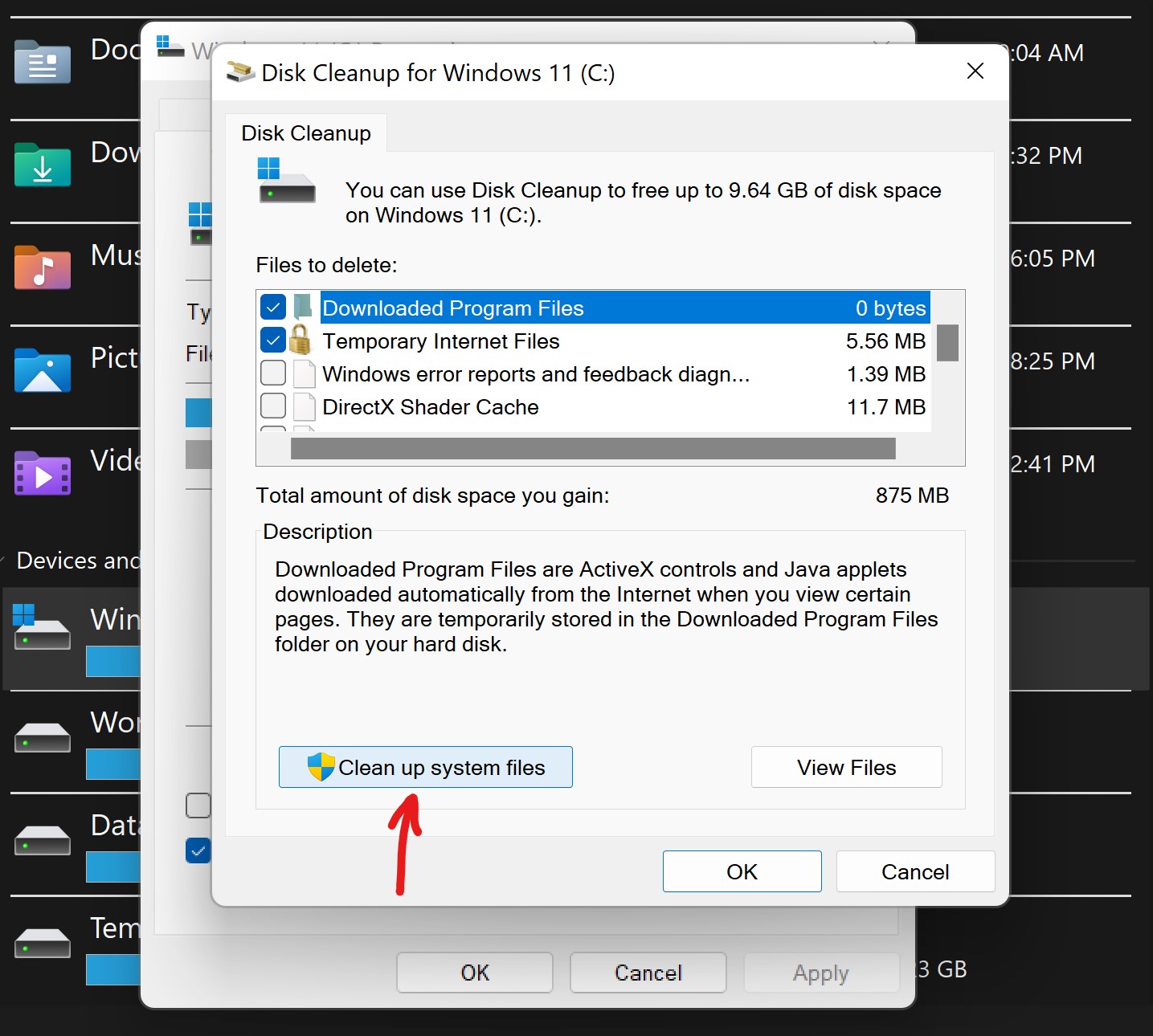
Task: Toggle the checked checkbox in Properties window
Action: pos(198,850)
